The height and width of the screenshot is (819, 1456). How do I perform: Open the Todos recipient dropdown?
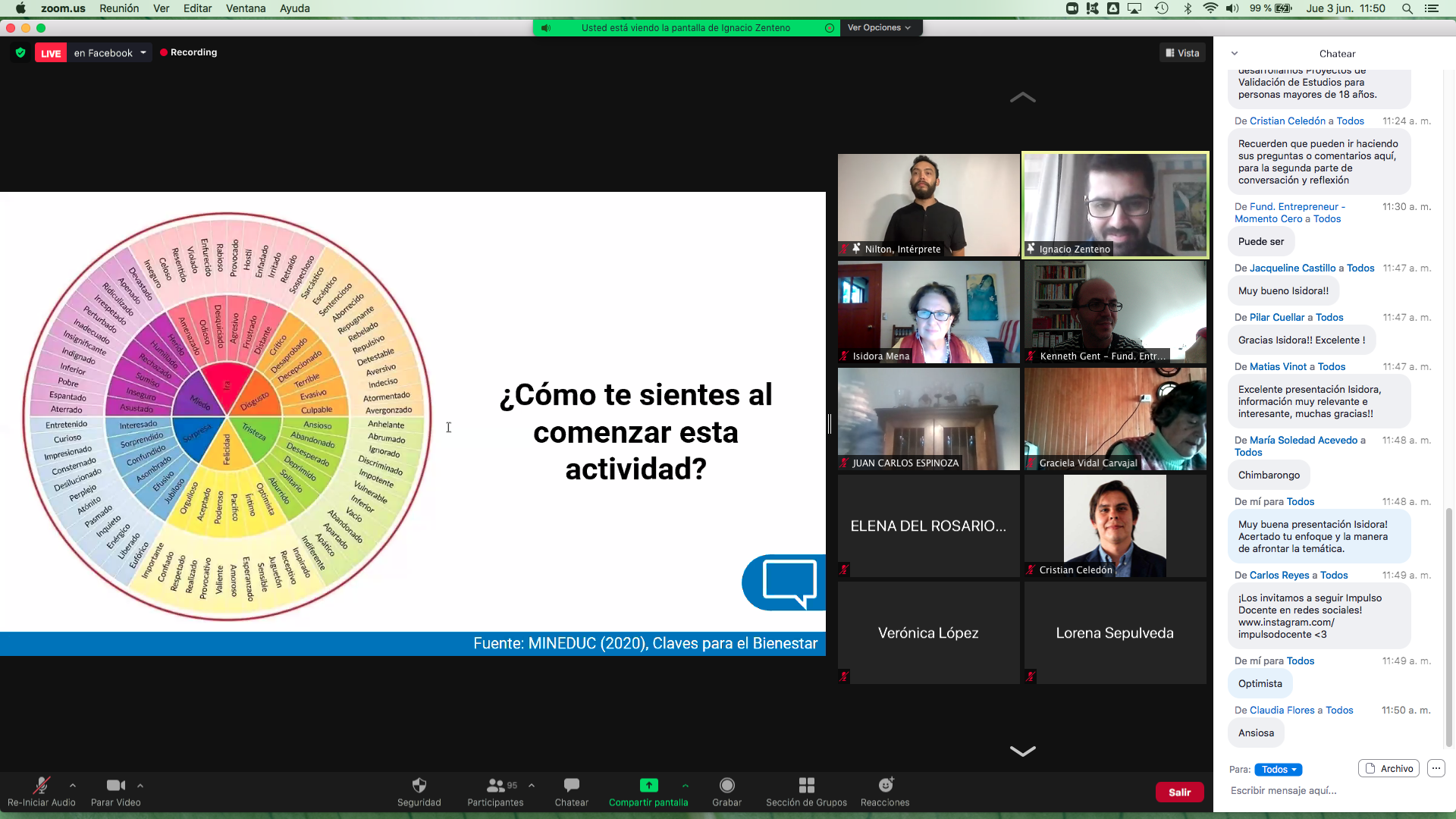tap(1278, 769)
